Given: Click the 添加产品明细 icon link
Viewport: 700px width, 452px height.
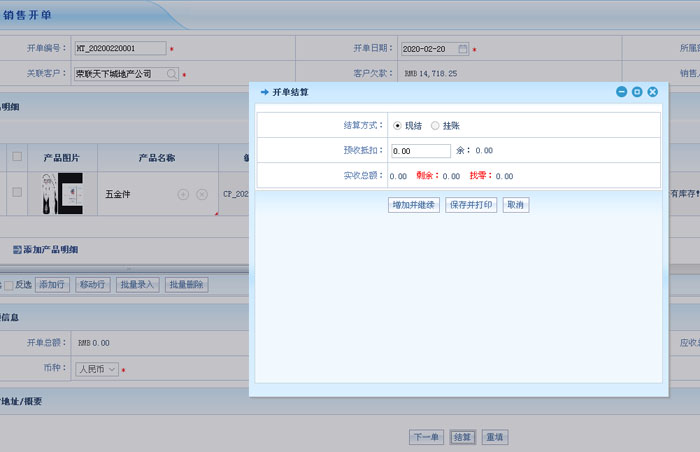Looking at the screenshot, I should point(17,249).
